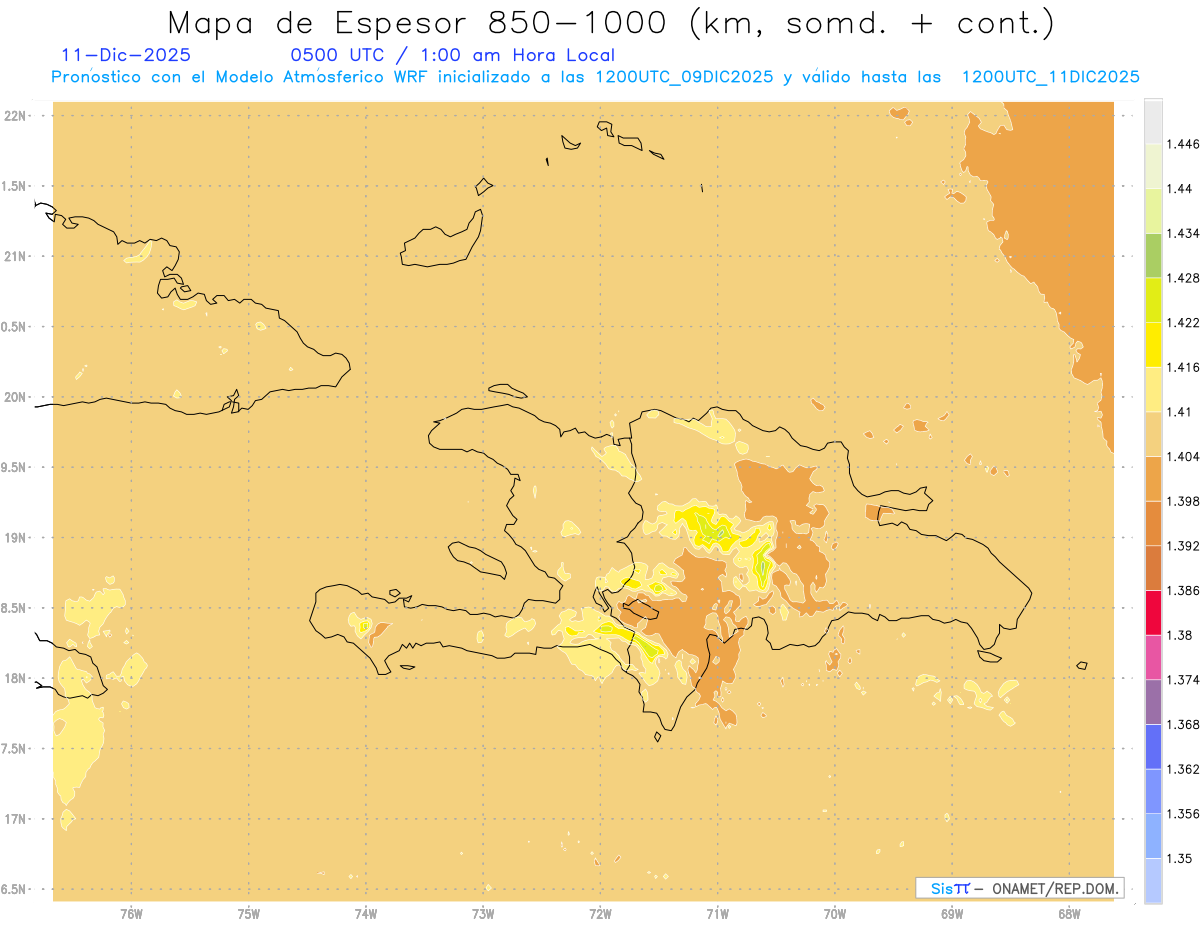Screen dimensions: 1200x927
Task: Click the 21N latitude label
Action: 16,256
